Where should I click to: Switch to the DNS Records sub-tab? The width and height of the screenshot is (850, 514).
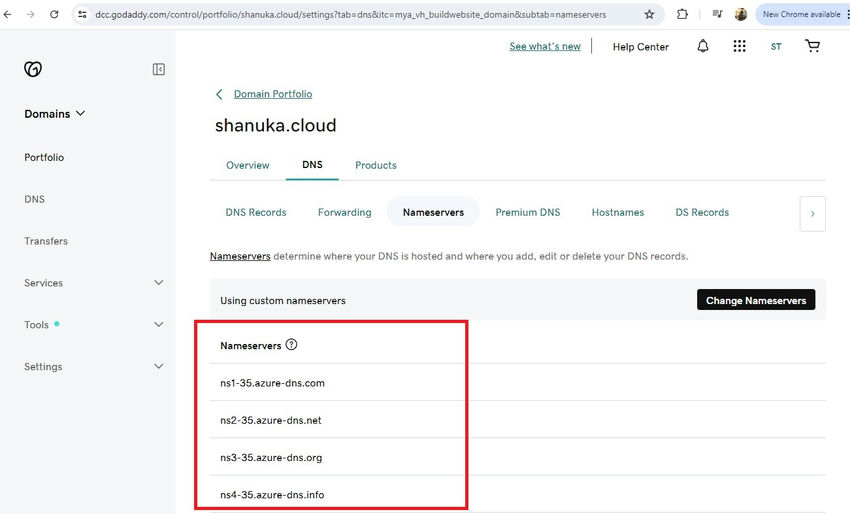click(x=256, y=213)
